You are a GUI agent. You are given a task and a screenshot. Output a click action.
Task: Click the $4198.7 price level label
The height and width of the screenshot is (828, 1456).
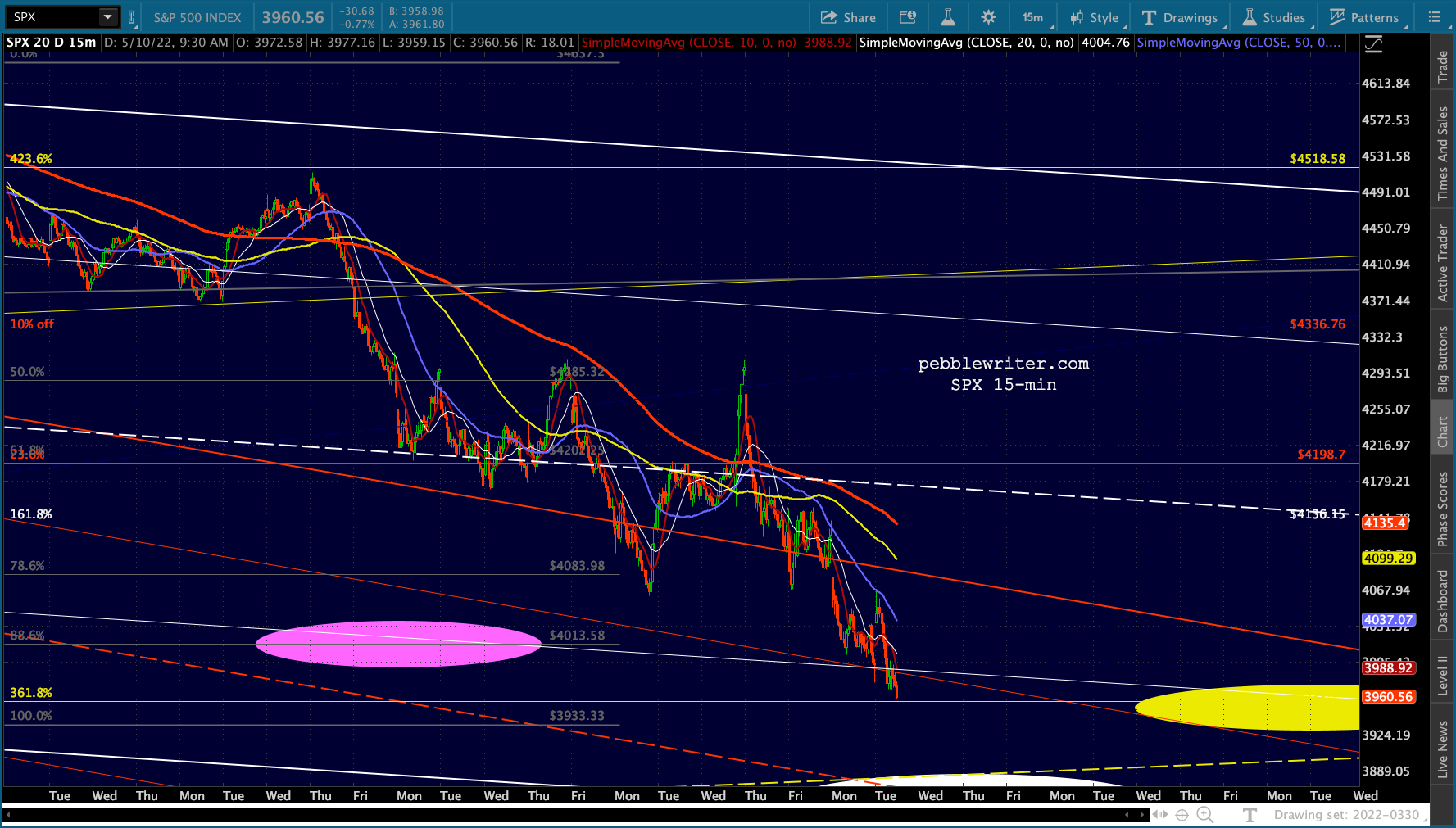point(1321,455)
